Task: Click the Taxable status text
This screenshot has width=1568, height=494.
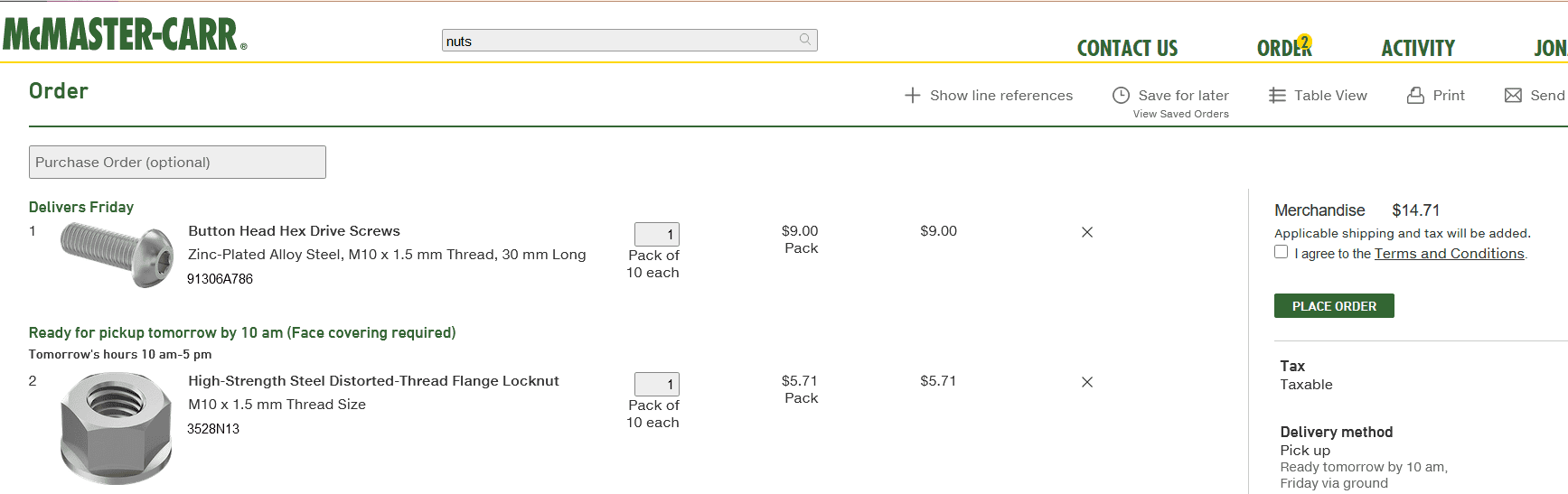Action: point(1306,384)
